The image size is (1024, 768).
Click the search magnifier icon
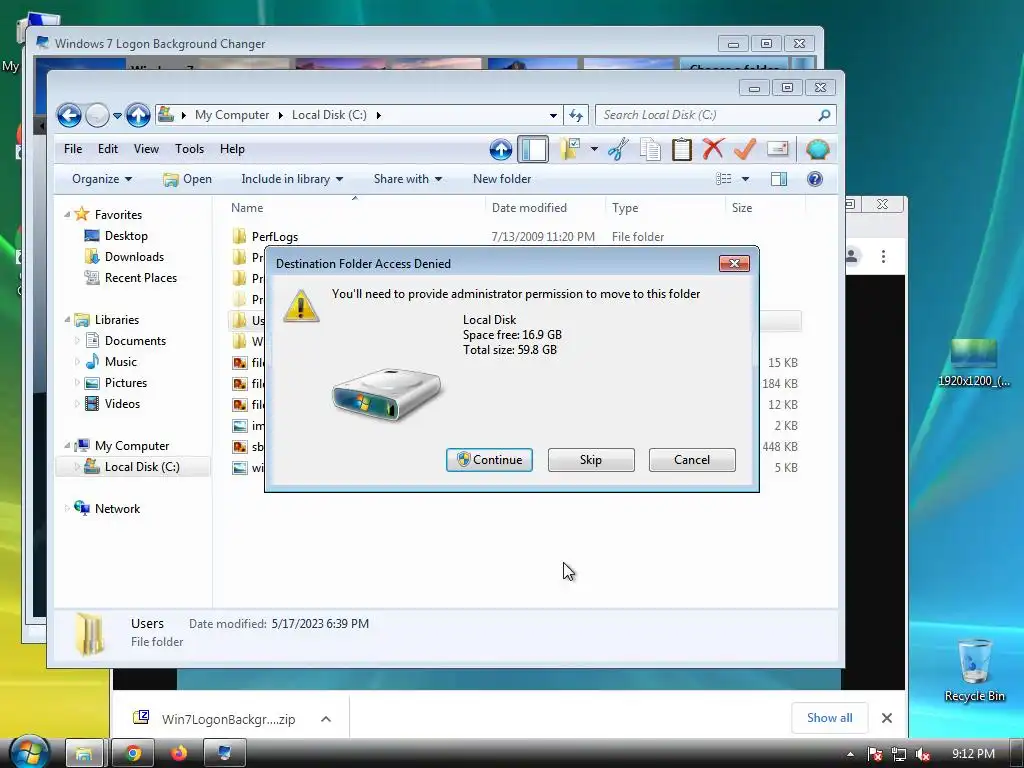click(824, 115)
